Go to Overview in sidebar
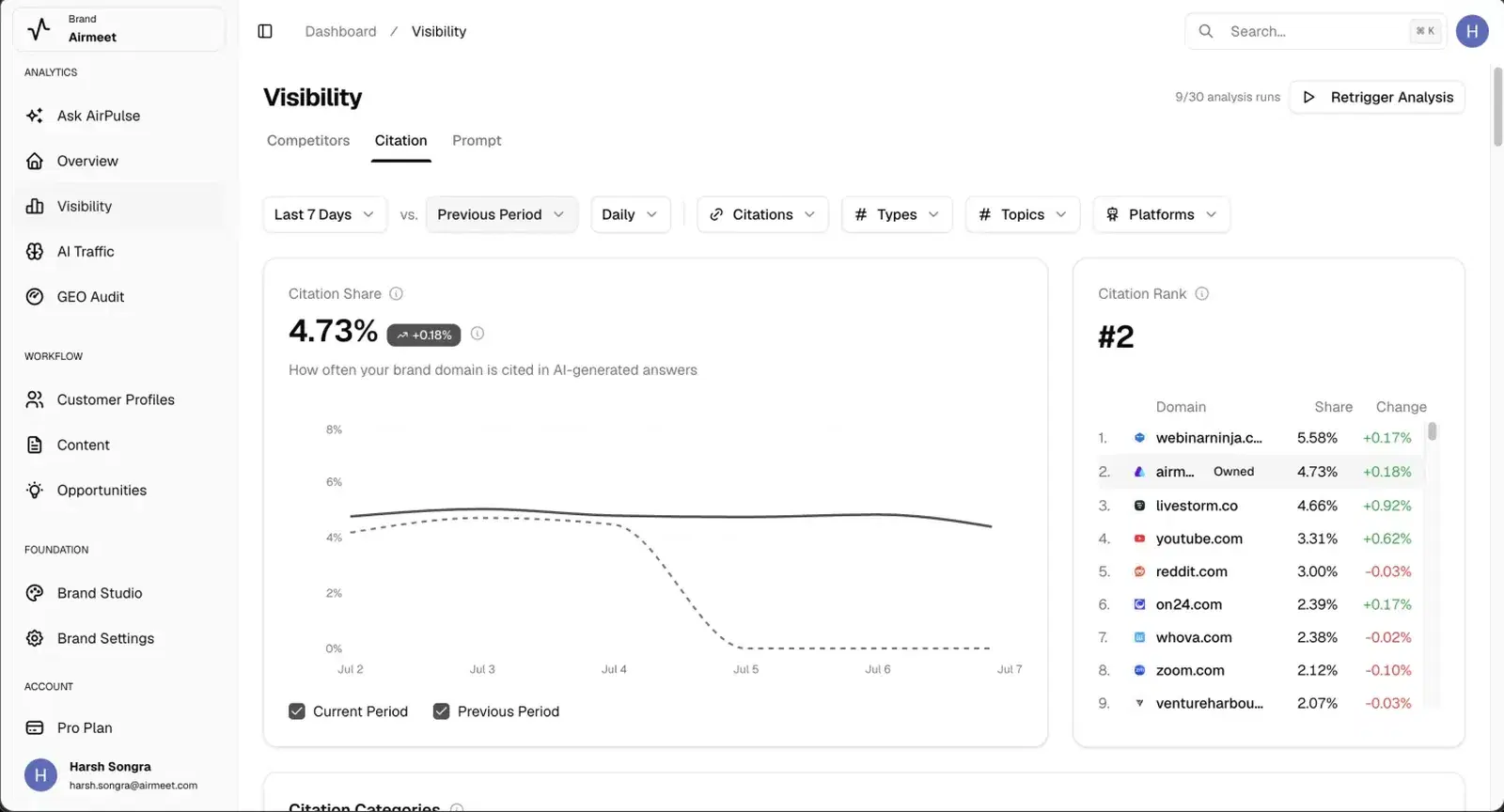This screenshot has width=1504, height=812. coord(119,161)
